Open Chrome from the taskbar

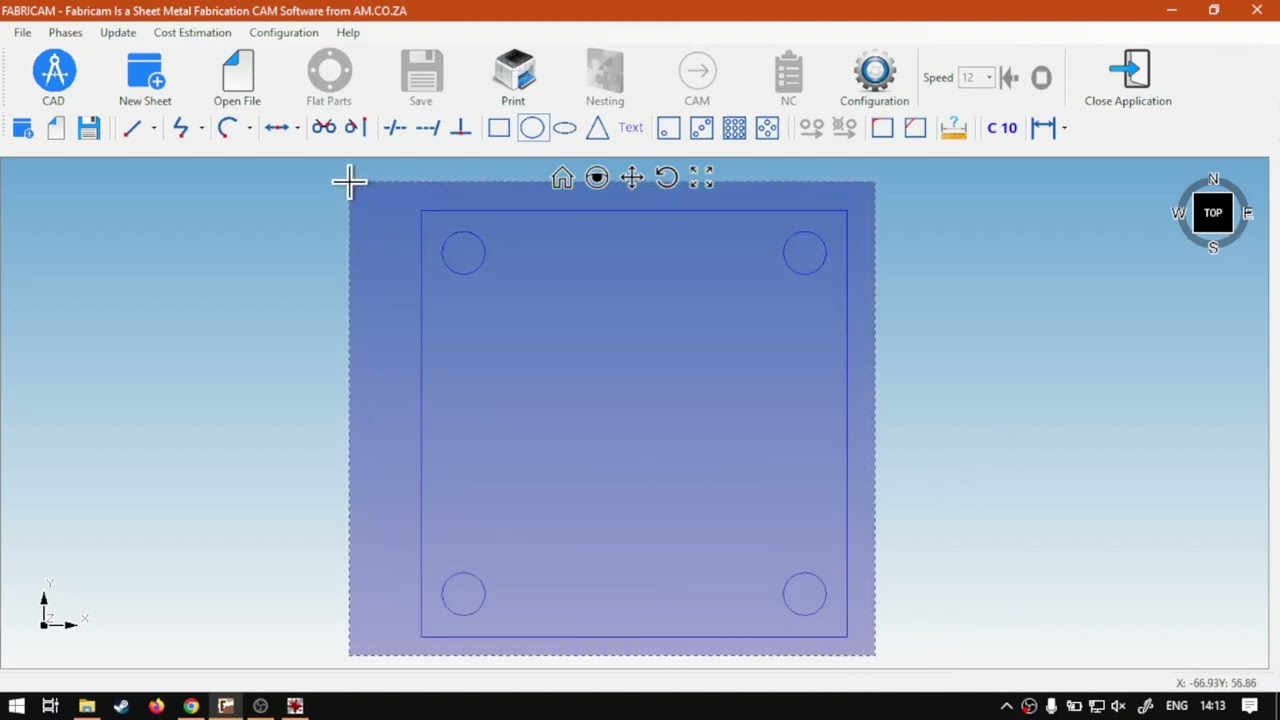click(x=191, y=706)
